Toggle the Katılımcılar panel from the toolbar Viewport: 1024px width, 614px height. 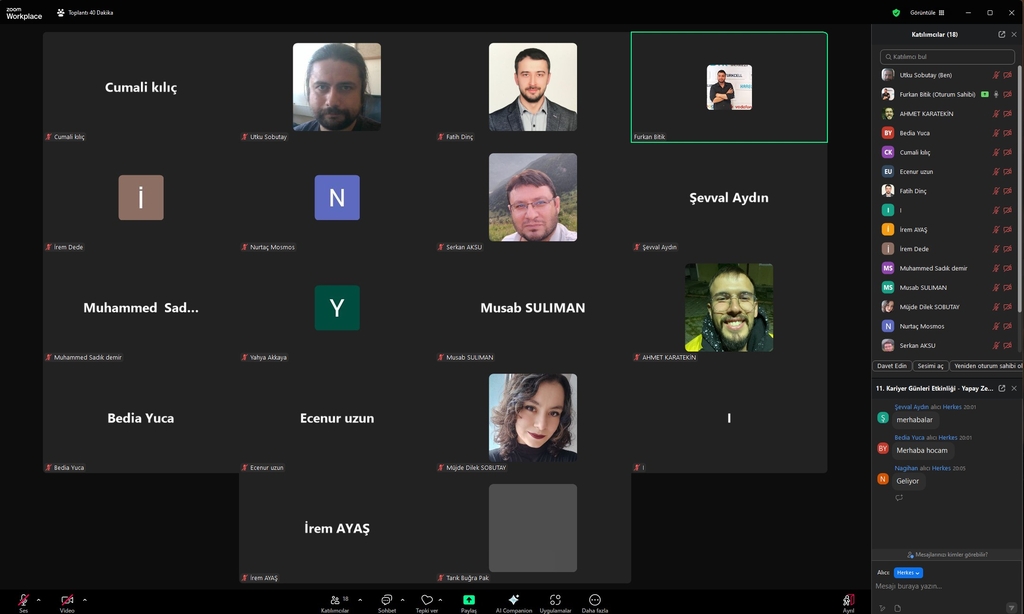(335, 603)
